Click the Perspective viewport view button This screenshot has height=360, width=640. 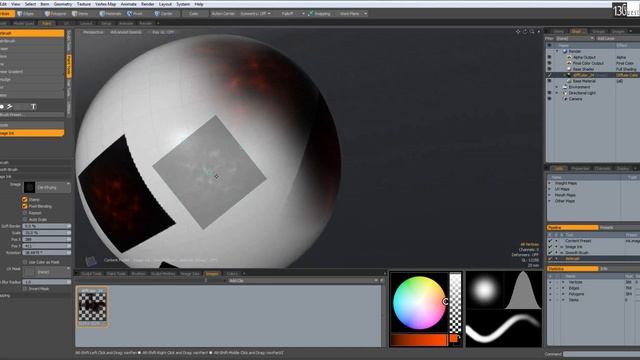[x=93, y=32]
